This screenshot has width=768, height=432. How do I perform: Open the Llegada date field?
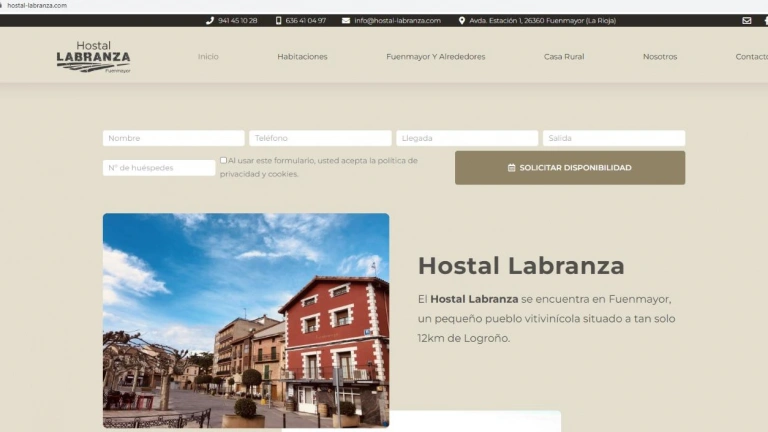(x=467, y=138)
